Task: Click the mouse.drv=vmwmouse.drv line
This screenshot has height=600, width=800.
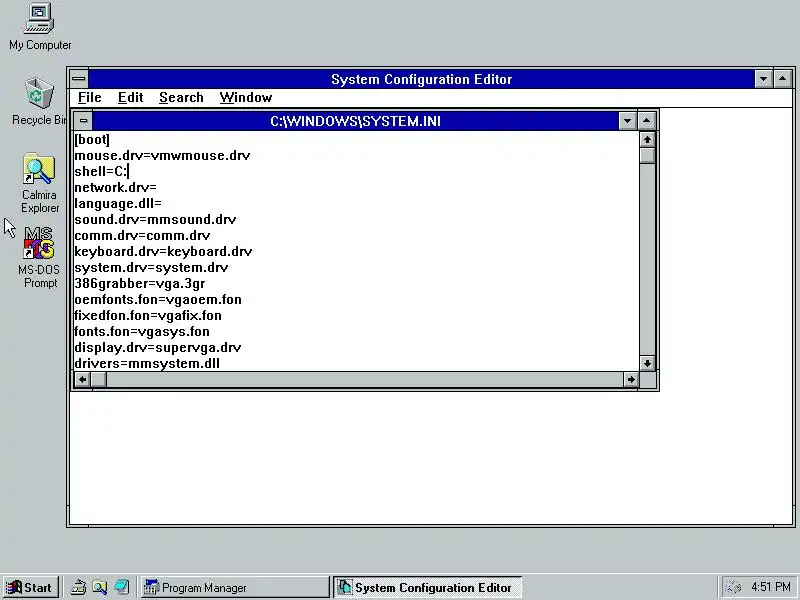Action: (162, 155)
